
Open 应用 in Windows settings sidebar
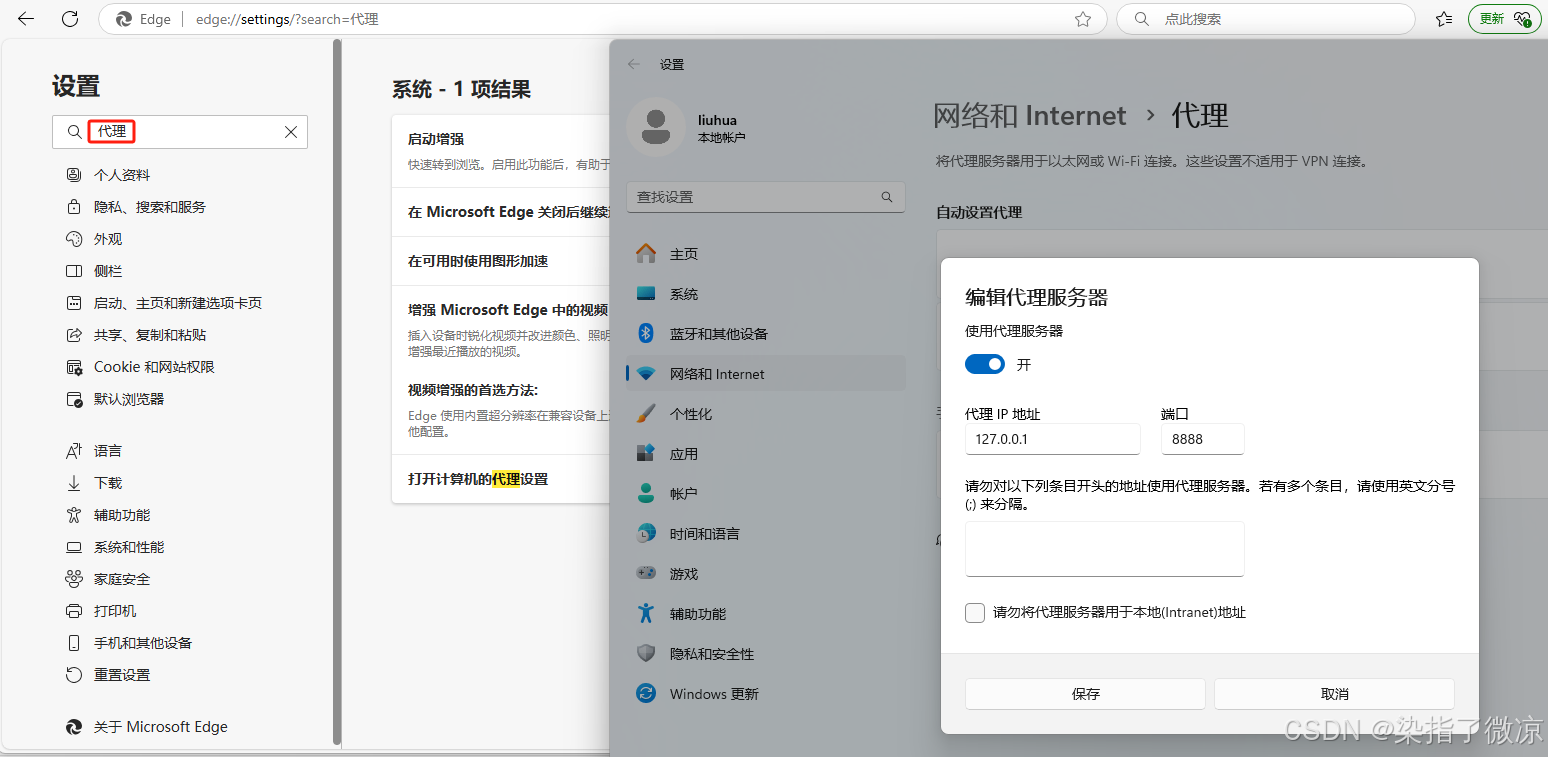pyautogui.click(x=766, y=454)
